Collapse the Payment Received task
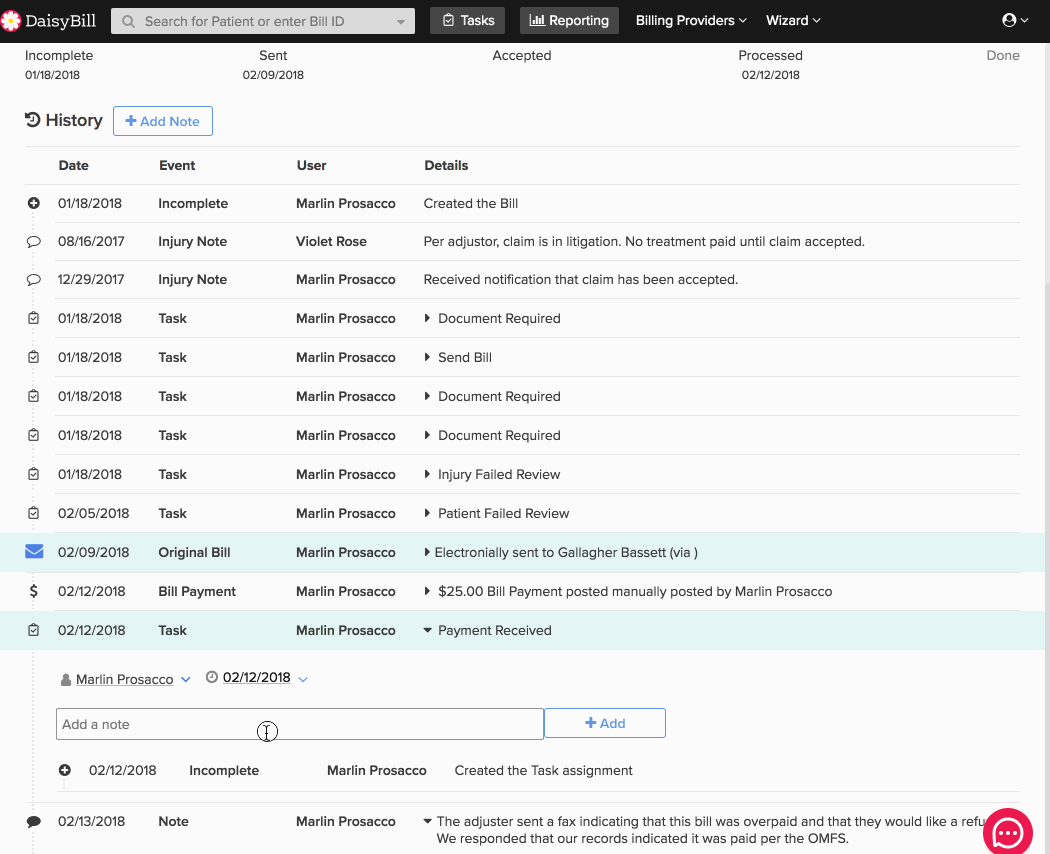Viewport: 1050px width, 854px height. pos(427,630)
